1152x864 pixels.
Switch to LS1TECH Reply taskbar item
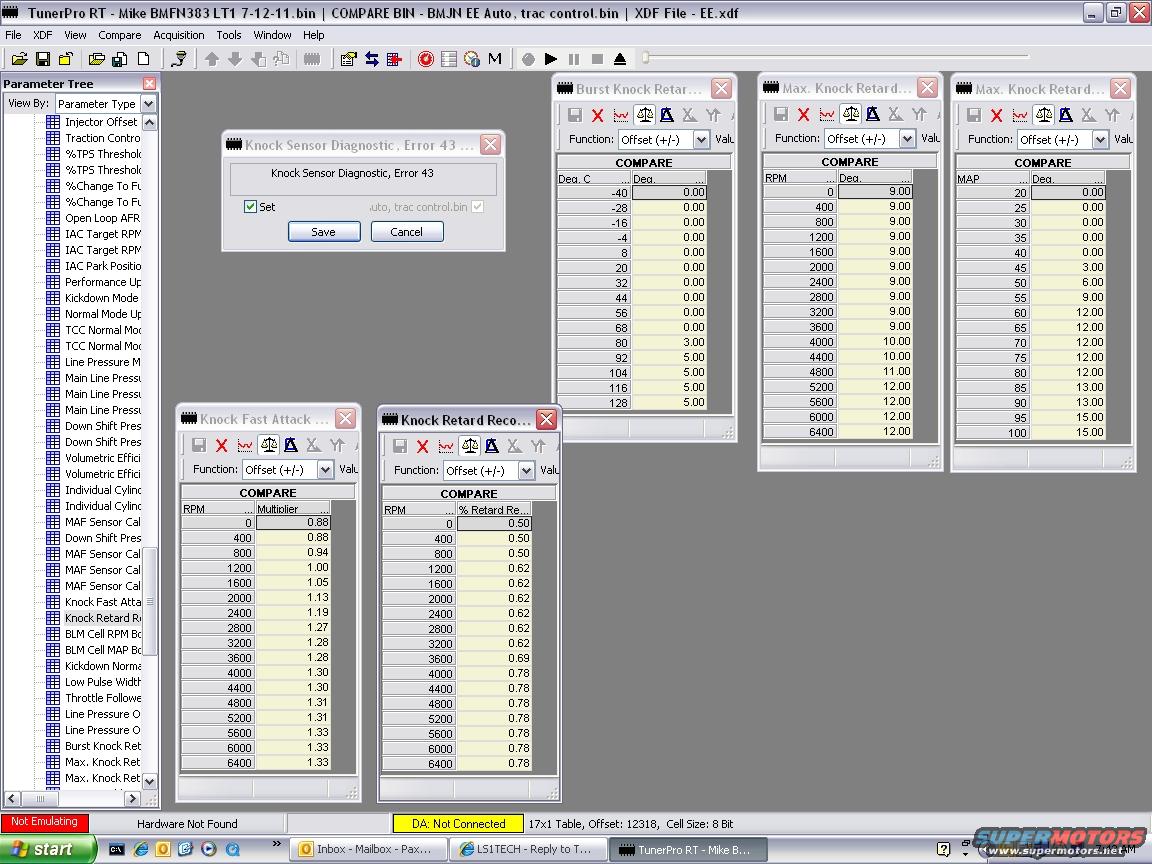point(528,849)
